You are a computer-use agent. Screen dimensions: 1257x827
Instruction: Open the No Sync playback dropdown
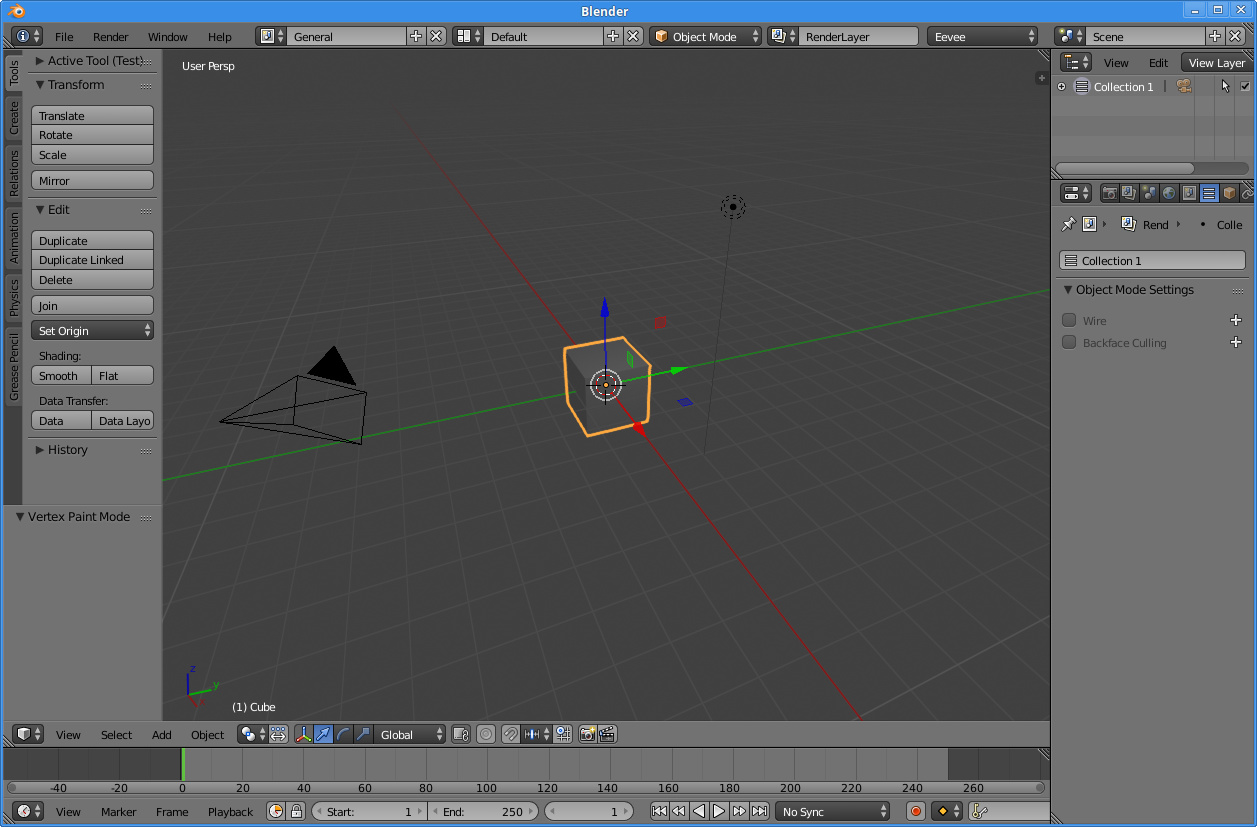pos(832,811)
